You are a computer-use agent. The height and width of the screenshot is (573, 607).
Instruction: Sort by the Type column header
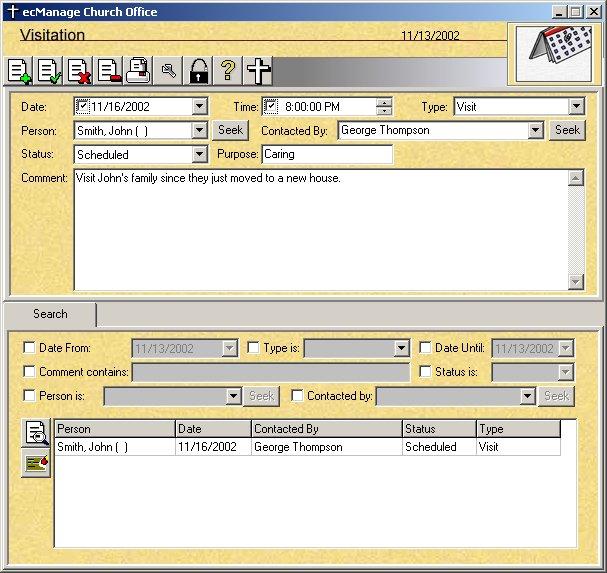point(518,429)
